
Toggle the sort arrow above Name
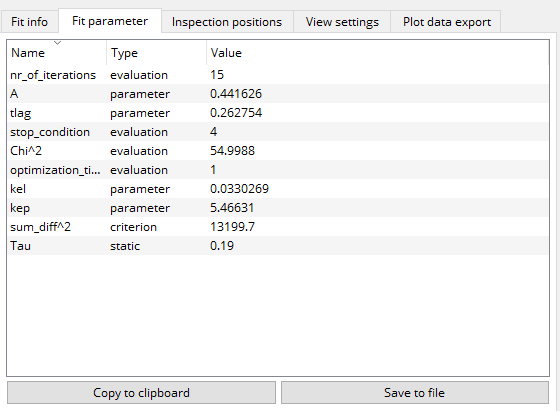57,43
